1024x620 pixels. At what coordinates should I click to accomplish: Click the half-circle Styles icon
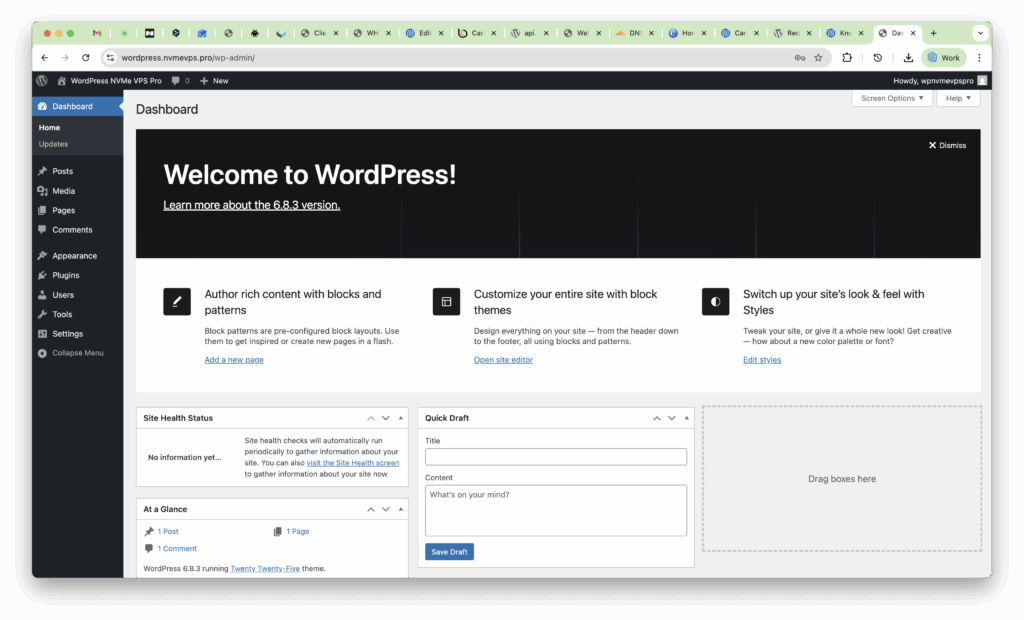(715, 301)
